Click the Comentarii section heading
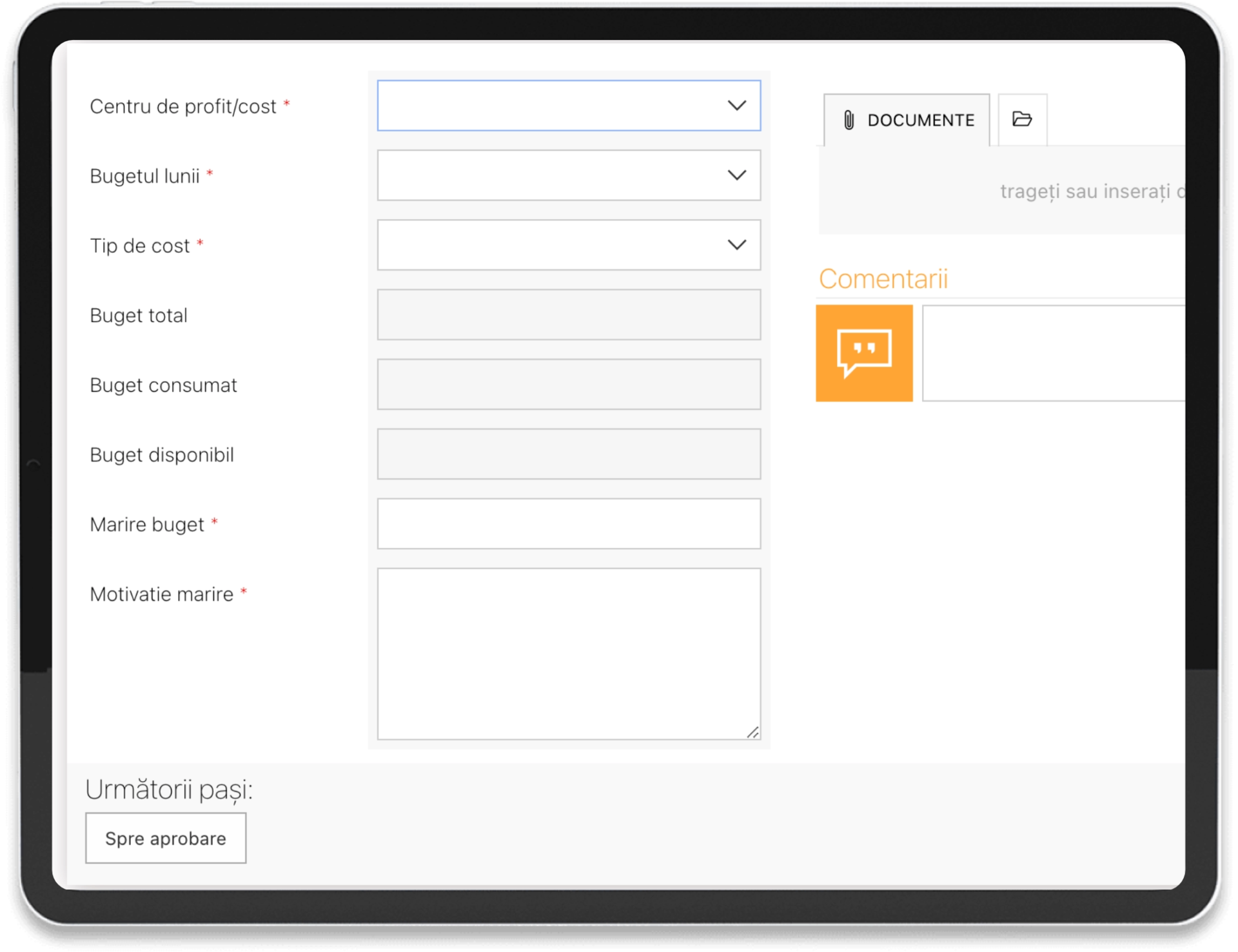The image size is (1238, 952). click(883, 279)
